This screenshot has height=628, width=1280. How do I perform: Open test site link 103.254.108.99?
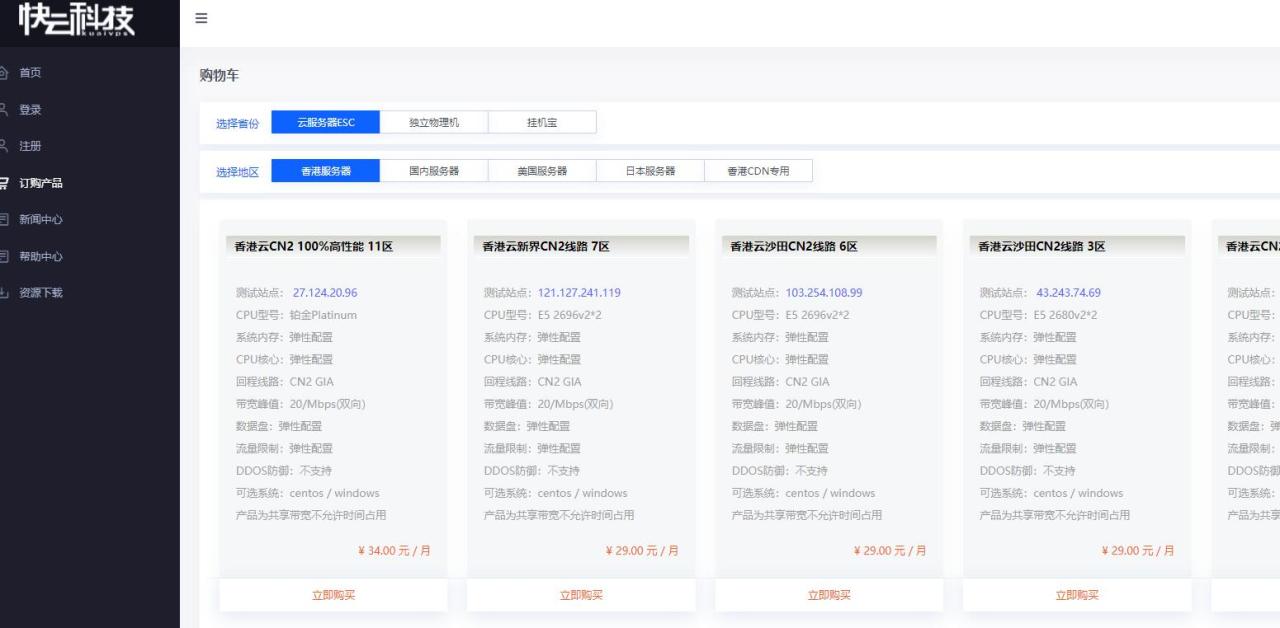pos(824,293)
